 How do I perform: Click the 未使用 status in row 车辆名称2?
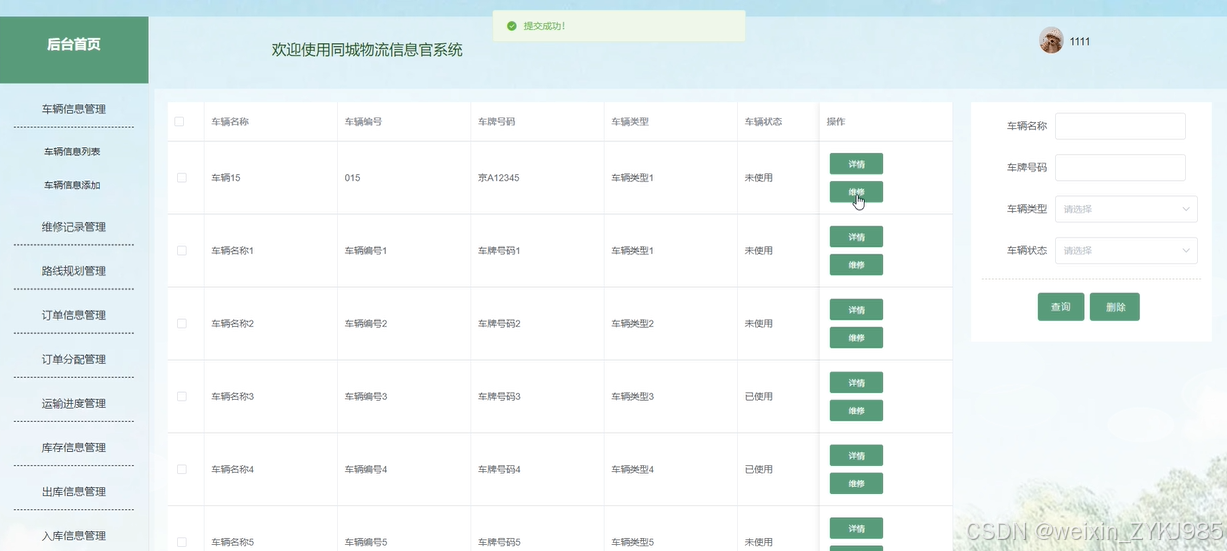pyautogui.click(x=758, y=324)
